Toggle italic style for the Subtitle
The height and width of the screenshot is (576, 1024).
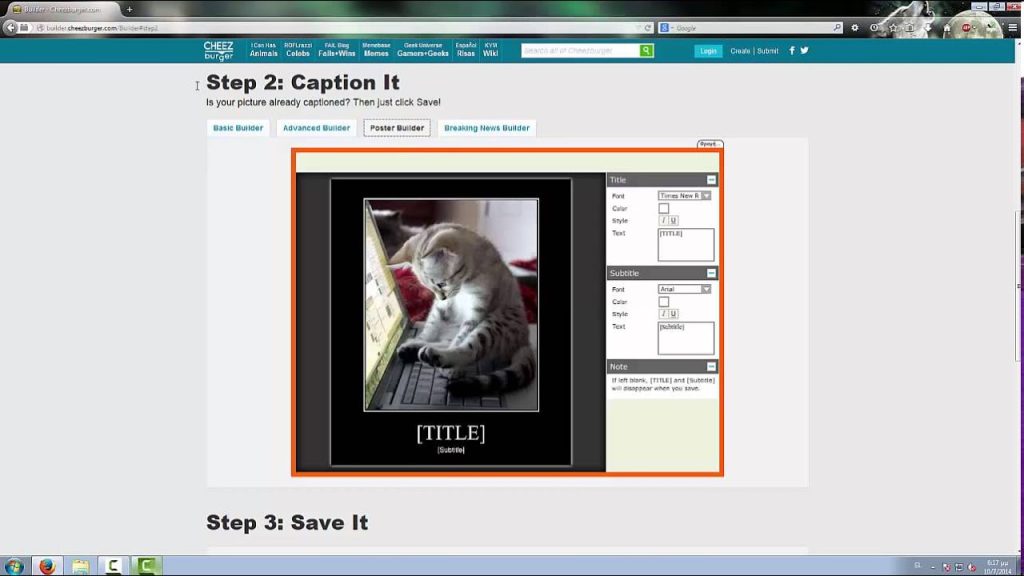click(664, 314)
